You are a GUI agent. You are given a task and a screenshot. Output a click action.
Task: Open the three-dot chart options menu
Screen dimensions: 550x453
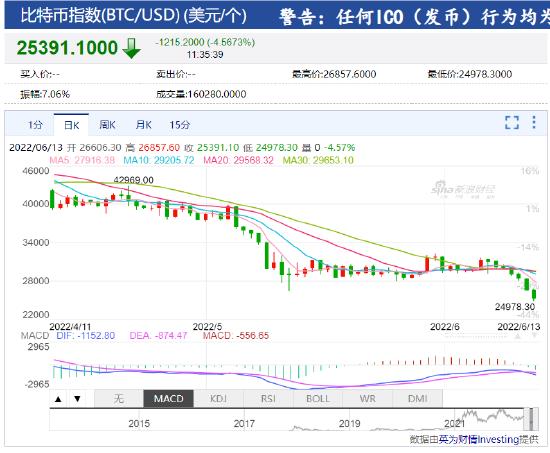534,122
